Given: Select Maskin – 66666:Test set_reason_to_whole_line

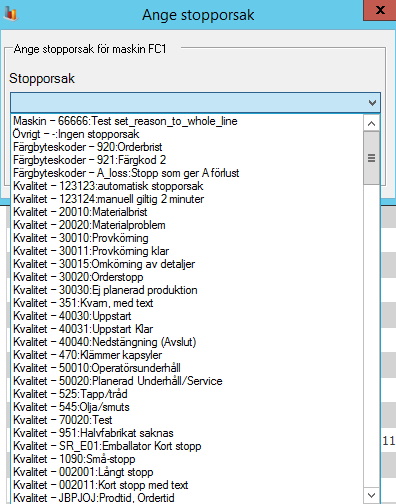Looking at the screenshot, I should pyautogui.click(x=187, y=121).
